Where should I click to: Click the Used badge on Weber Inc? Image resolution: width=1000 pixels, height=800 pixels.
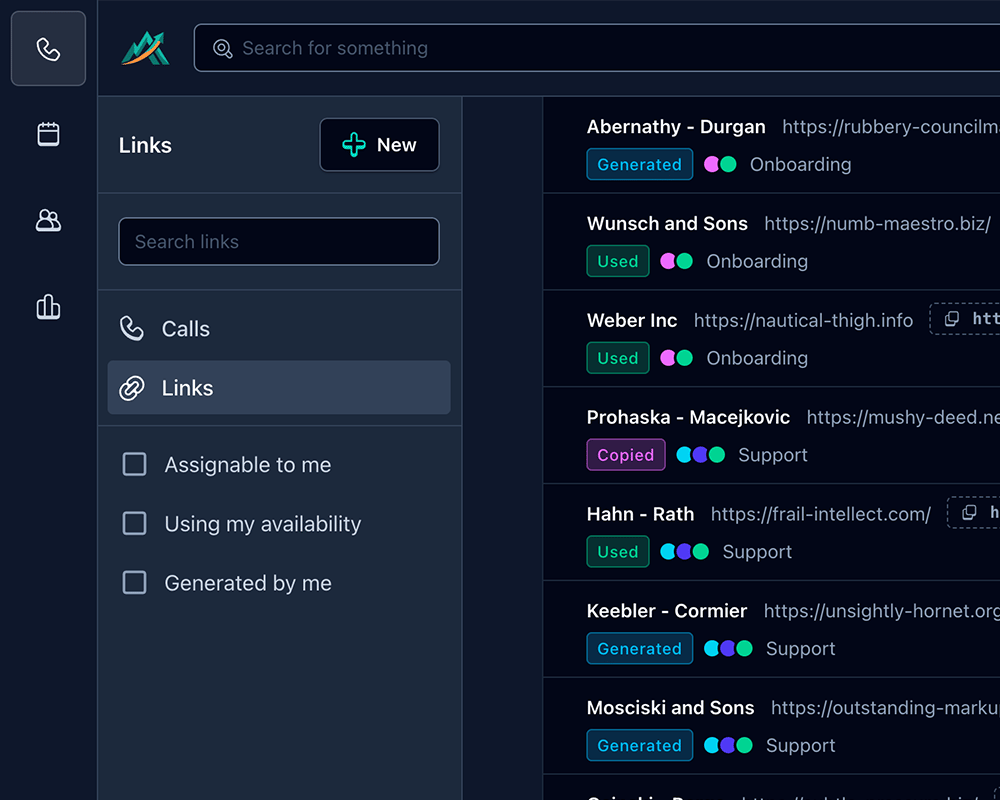pyautogui.click(x=618, y=358)
